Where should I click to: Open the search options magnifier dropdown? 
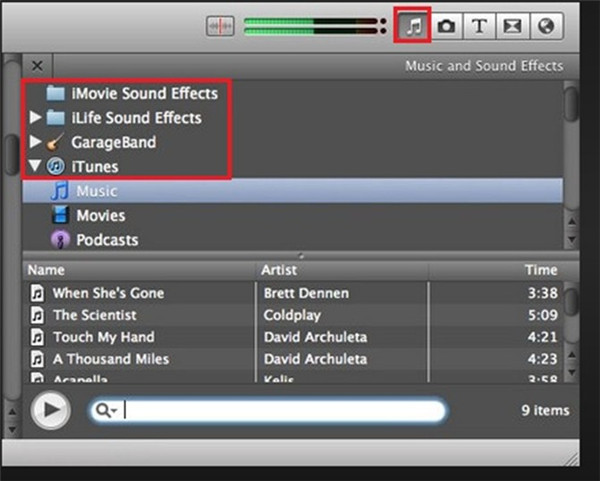point(106,411)
